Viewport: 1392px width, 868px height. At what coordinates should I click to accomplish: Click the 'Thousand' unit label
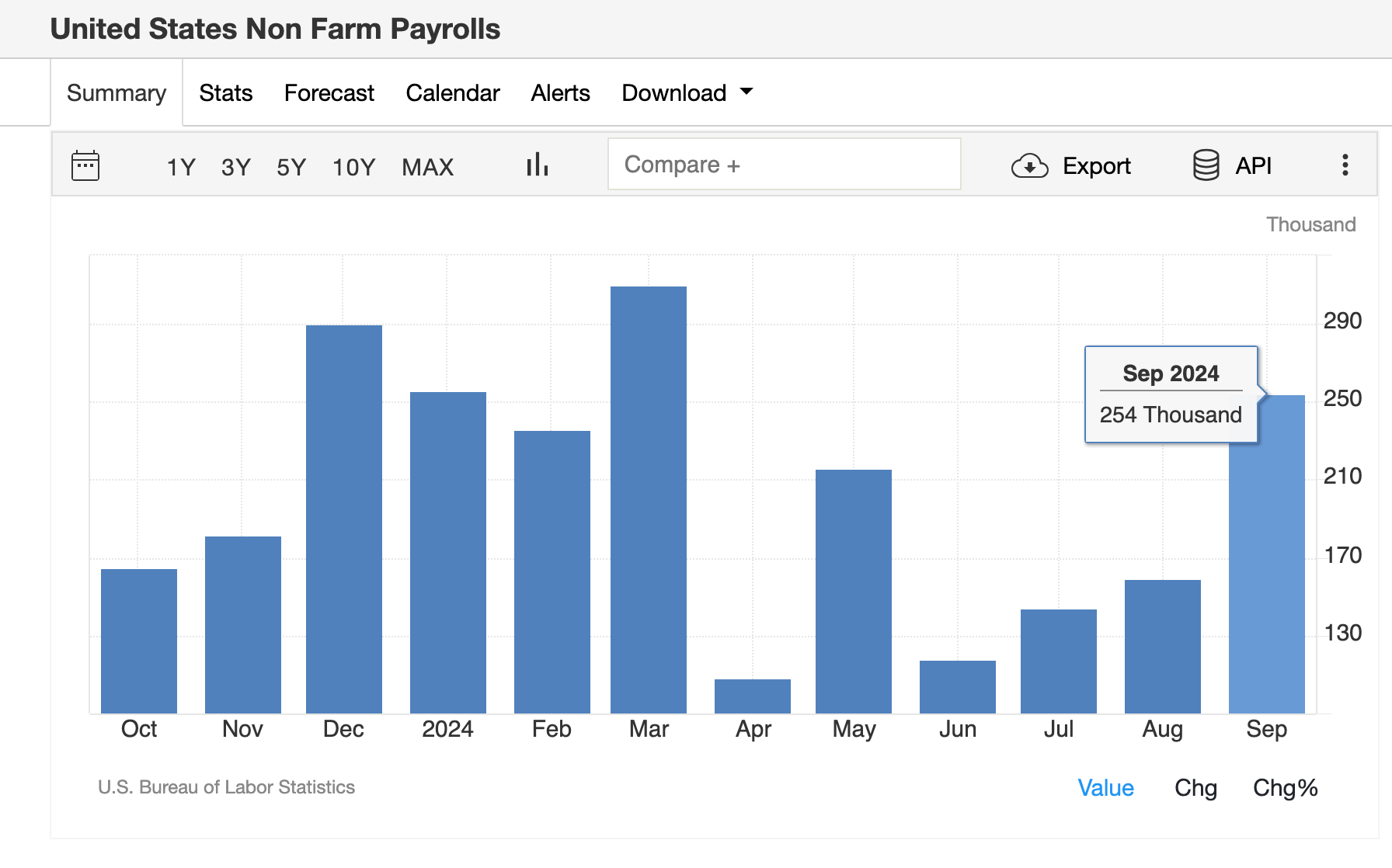coord(1311,224)
